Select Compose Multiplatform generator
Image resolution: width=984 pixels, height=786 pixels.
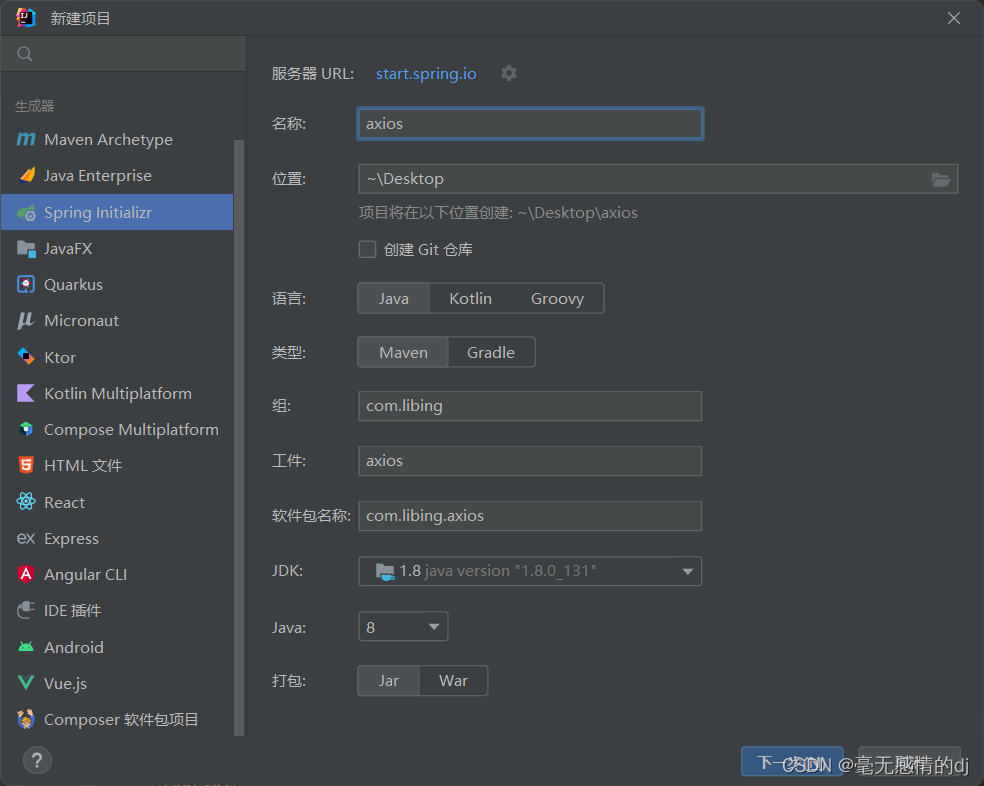pyautogui.click(x=117, y=429)
